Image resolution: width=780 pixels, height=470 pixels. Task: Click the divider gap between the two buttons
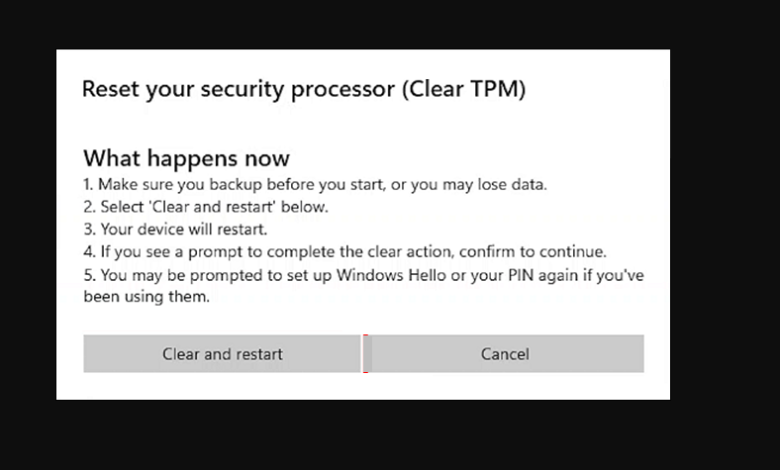coord(366,354)
